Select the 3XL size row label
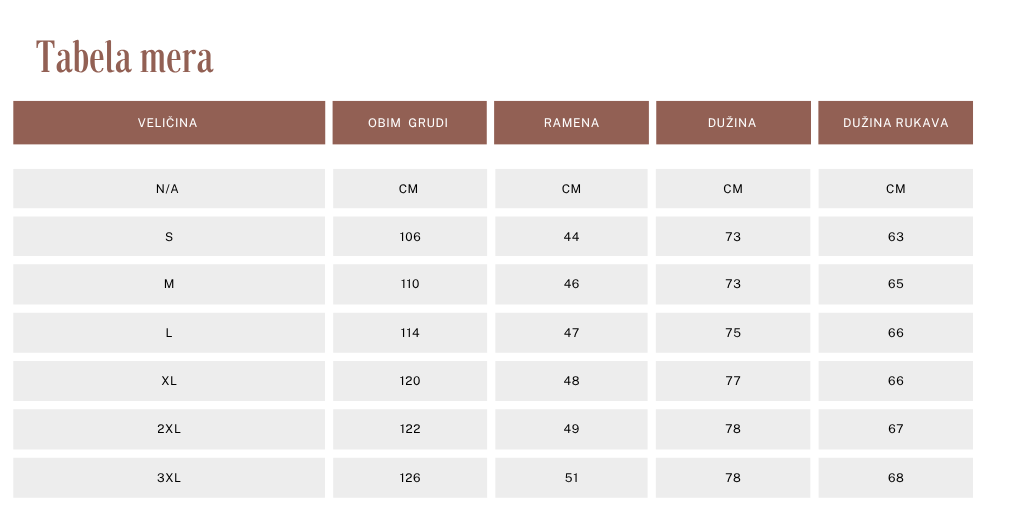This screenshot has width=1024, height=523. tap(169, 478)
